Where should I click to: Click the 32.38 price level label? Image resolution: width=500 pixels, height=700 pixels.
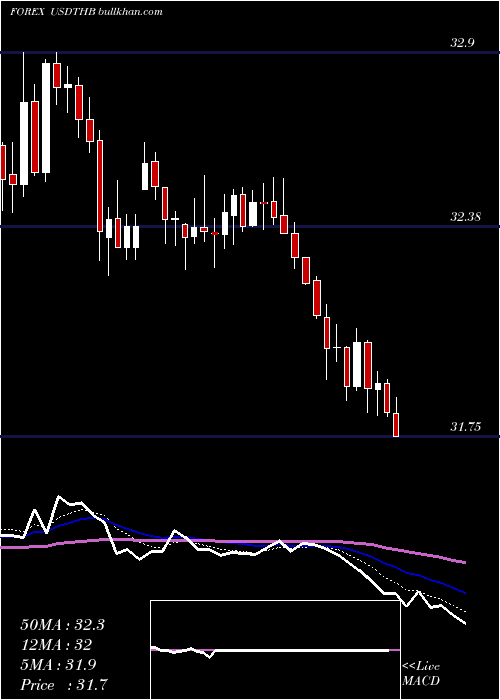pyautogui.click(x=465, y=217)
